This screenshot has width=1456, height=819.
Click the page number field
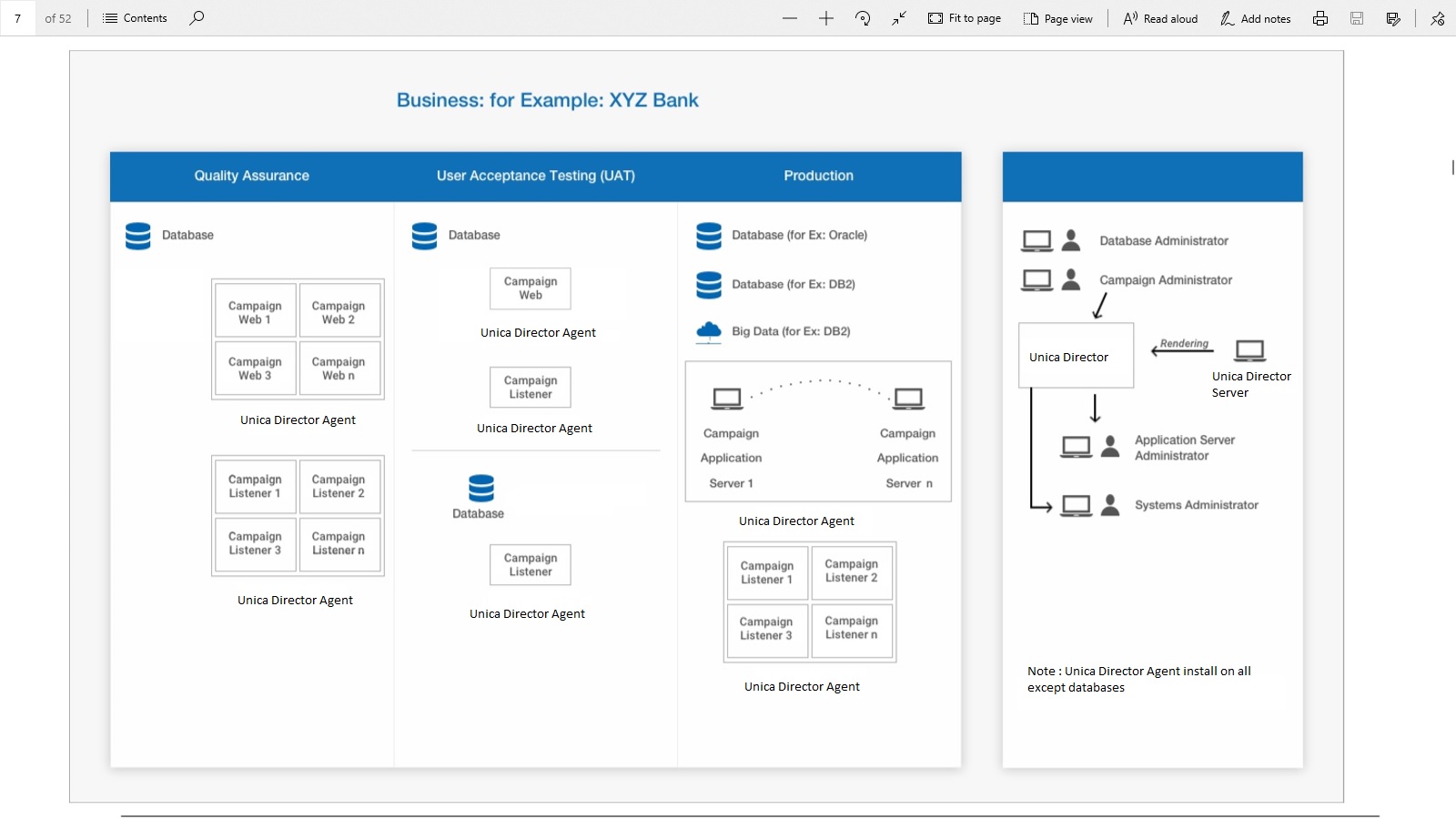click(18, 18)
